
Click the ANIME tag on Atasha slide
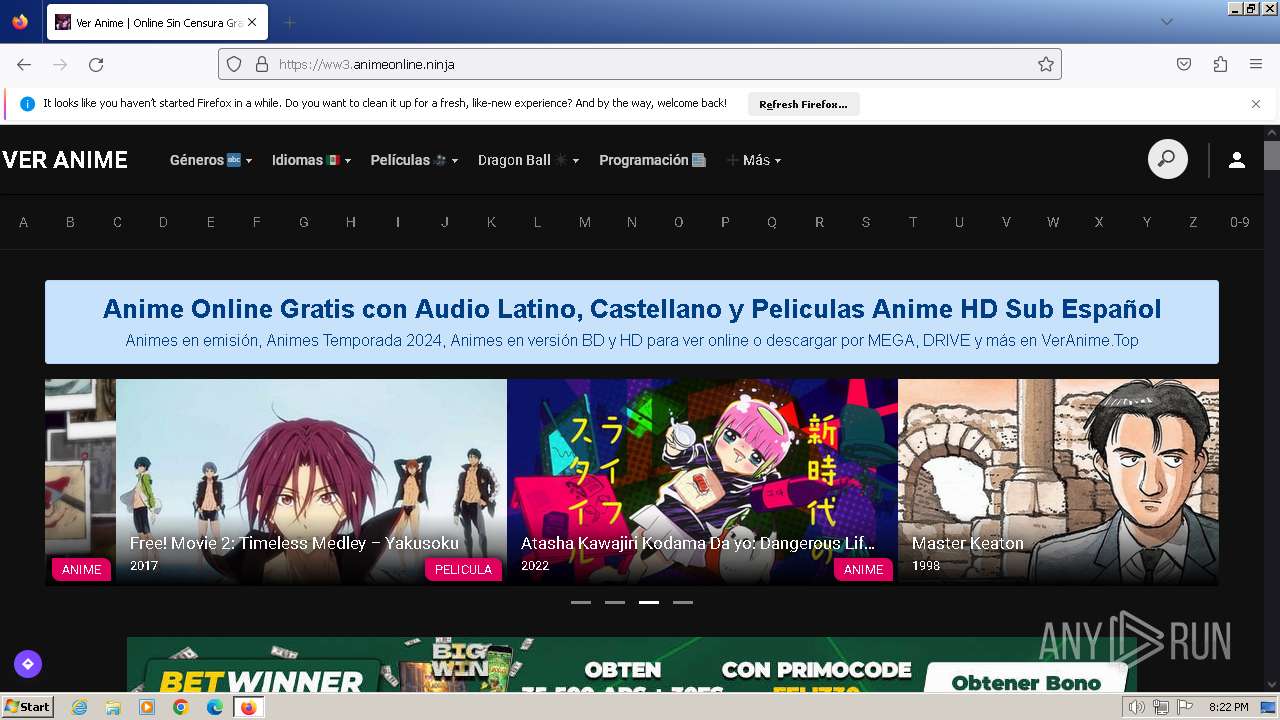pos(863,569)
